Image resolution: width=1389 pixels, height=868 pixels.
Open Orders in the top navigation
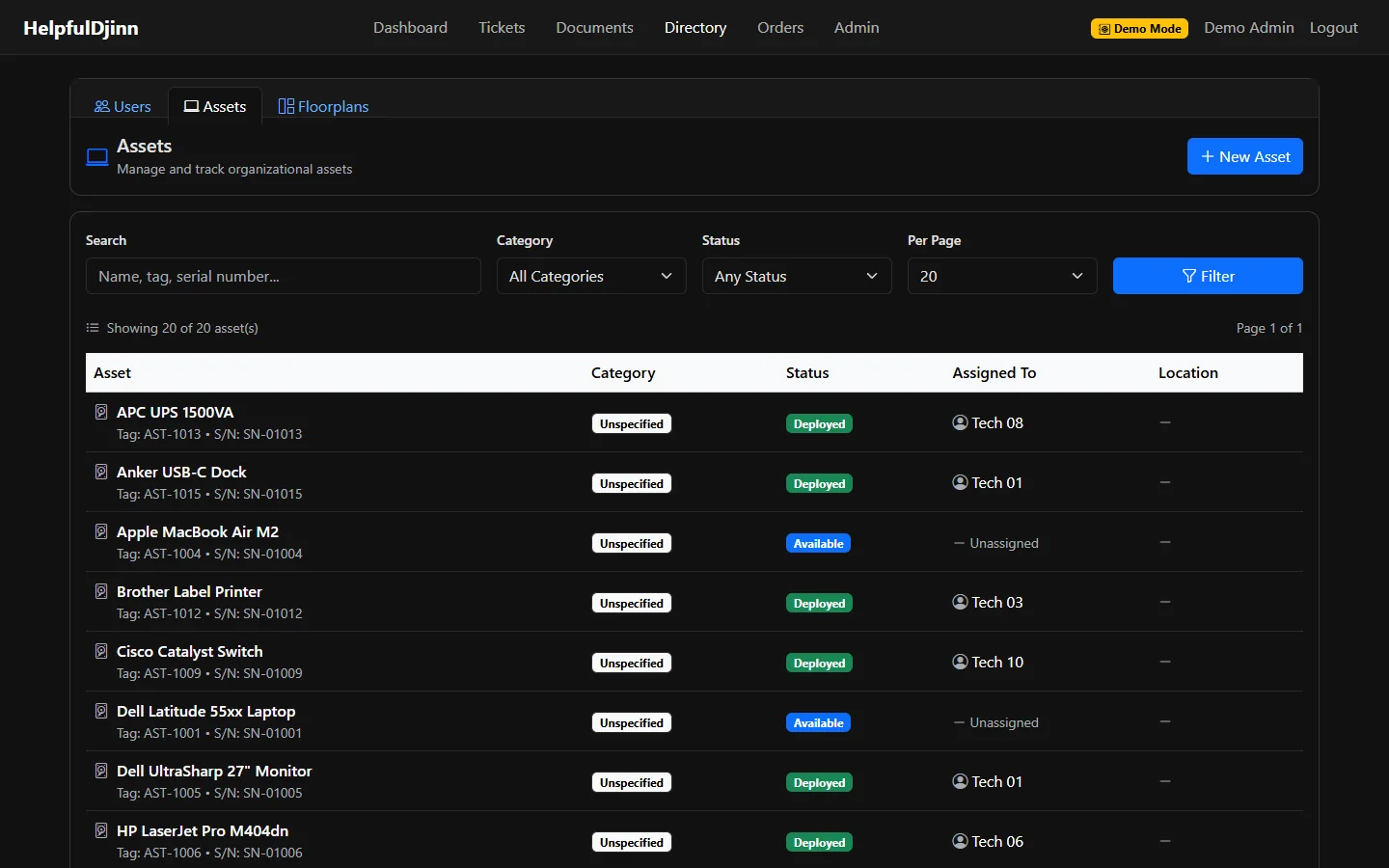pyautogui.click(x=780, y=27)
